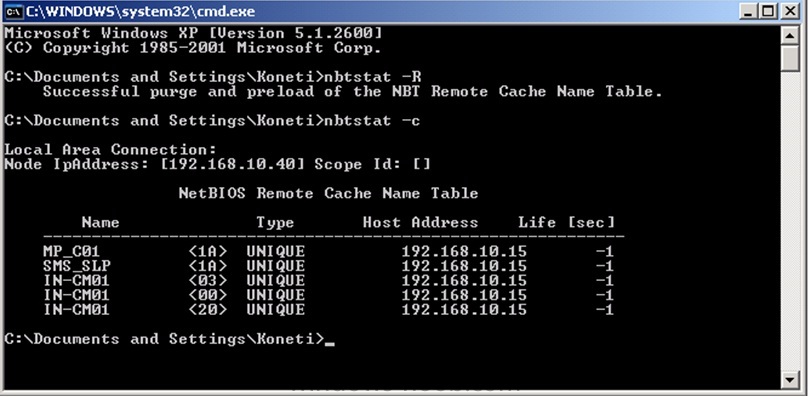Click the cmd.exe title bar text
Screen dimensions: 808x397
140,11
